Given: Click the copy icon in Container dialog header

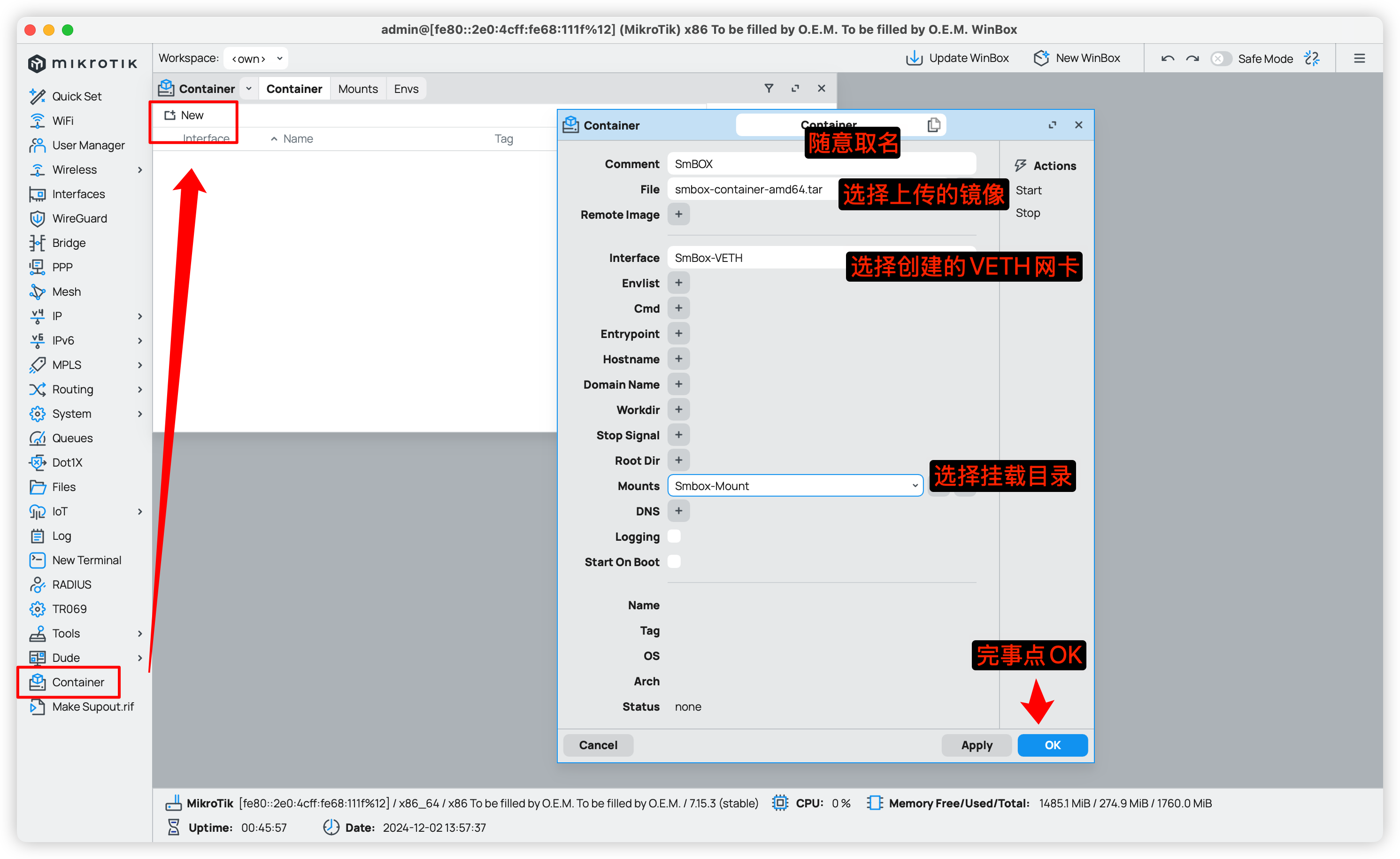Looking at the screenshot, I should click(x=933, y=125).
